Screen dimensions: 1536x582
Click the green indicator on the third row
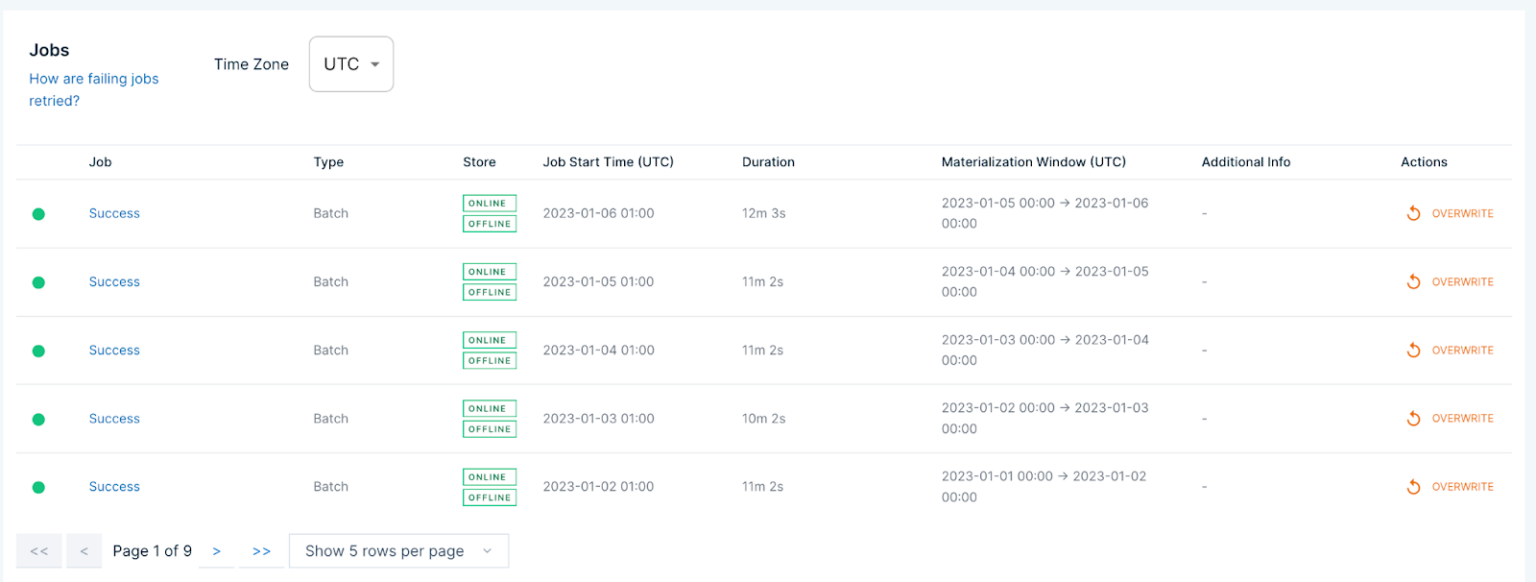(x=38, y=350)
